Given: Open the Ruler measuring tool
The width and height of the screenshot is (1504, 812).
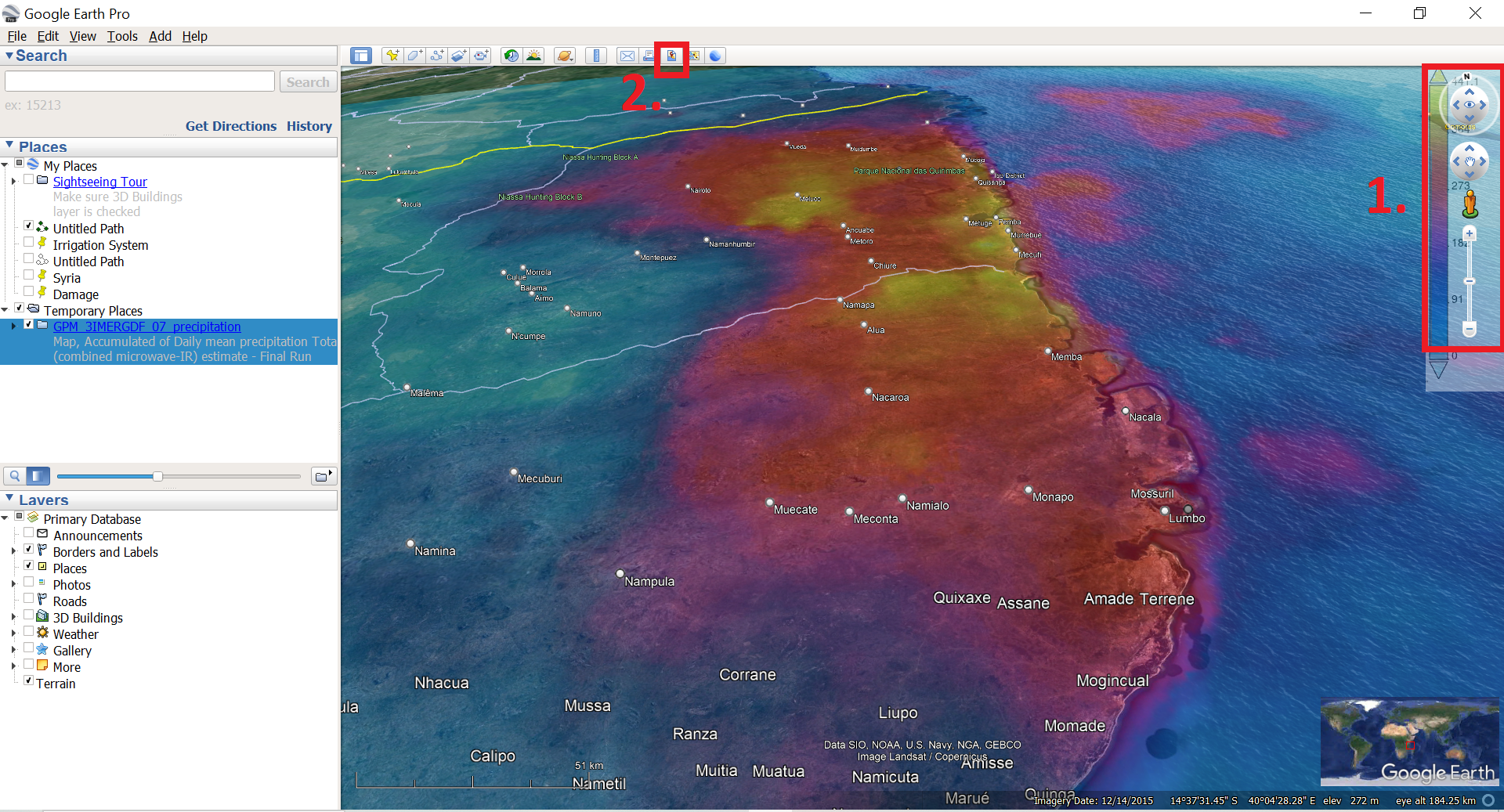Looking at the screenshot, I should click(596, 56).
